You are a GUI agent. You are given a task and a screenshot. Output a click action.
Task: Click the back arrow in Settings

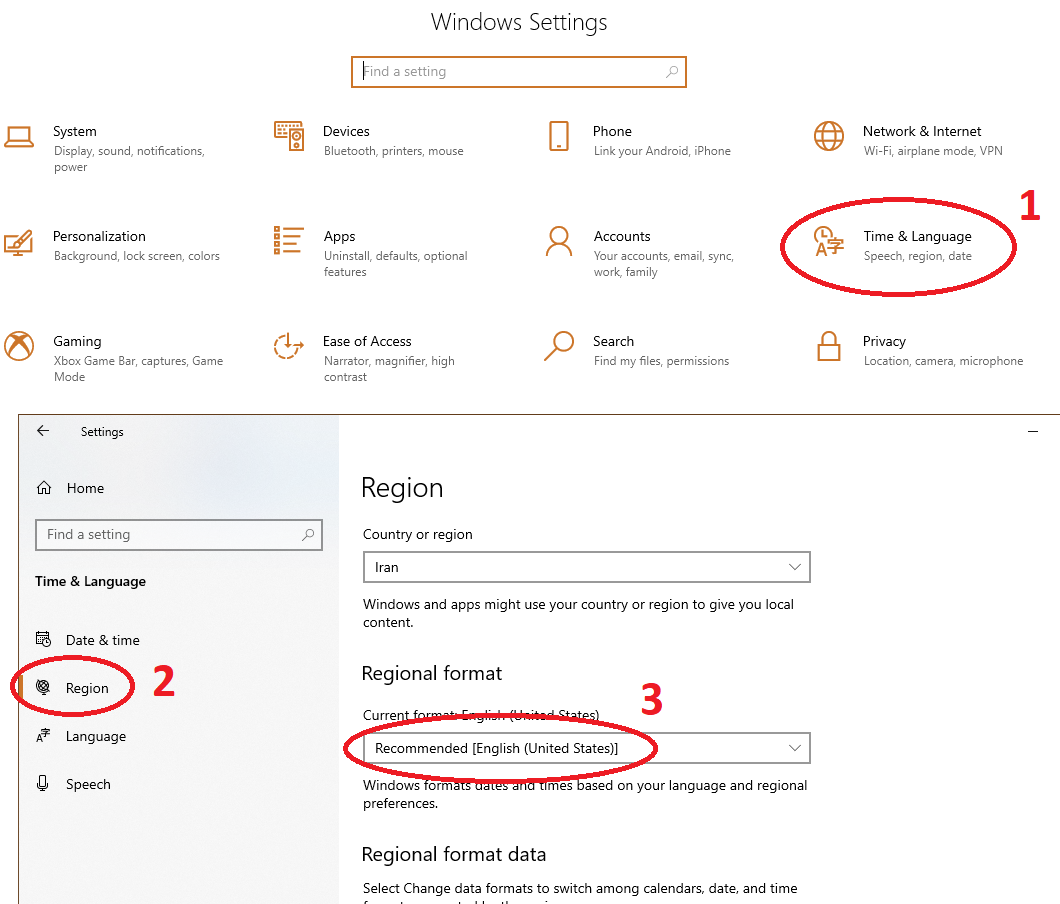43,431
